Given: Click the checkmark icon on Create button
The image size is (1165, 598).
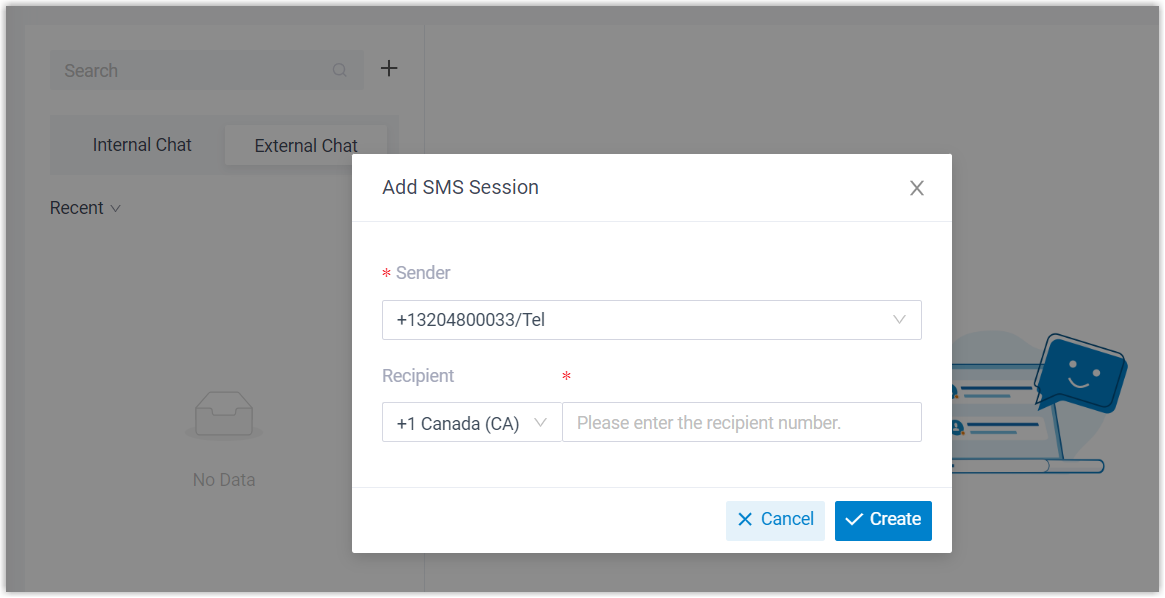Looking at the screenshot, I should pos(853,520).
